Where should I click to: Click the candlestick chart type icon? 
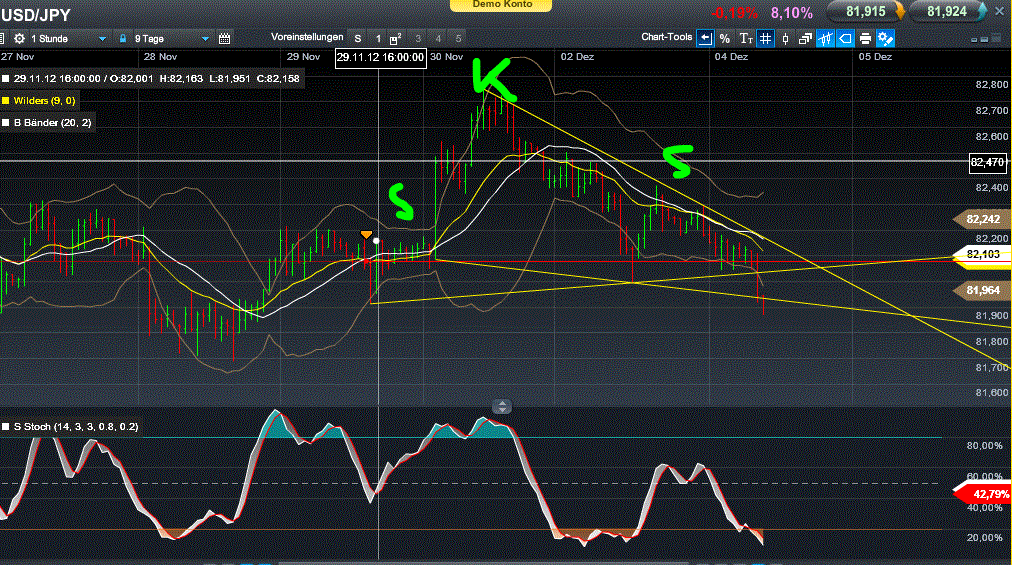[x=786, y=38]
